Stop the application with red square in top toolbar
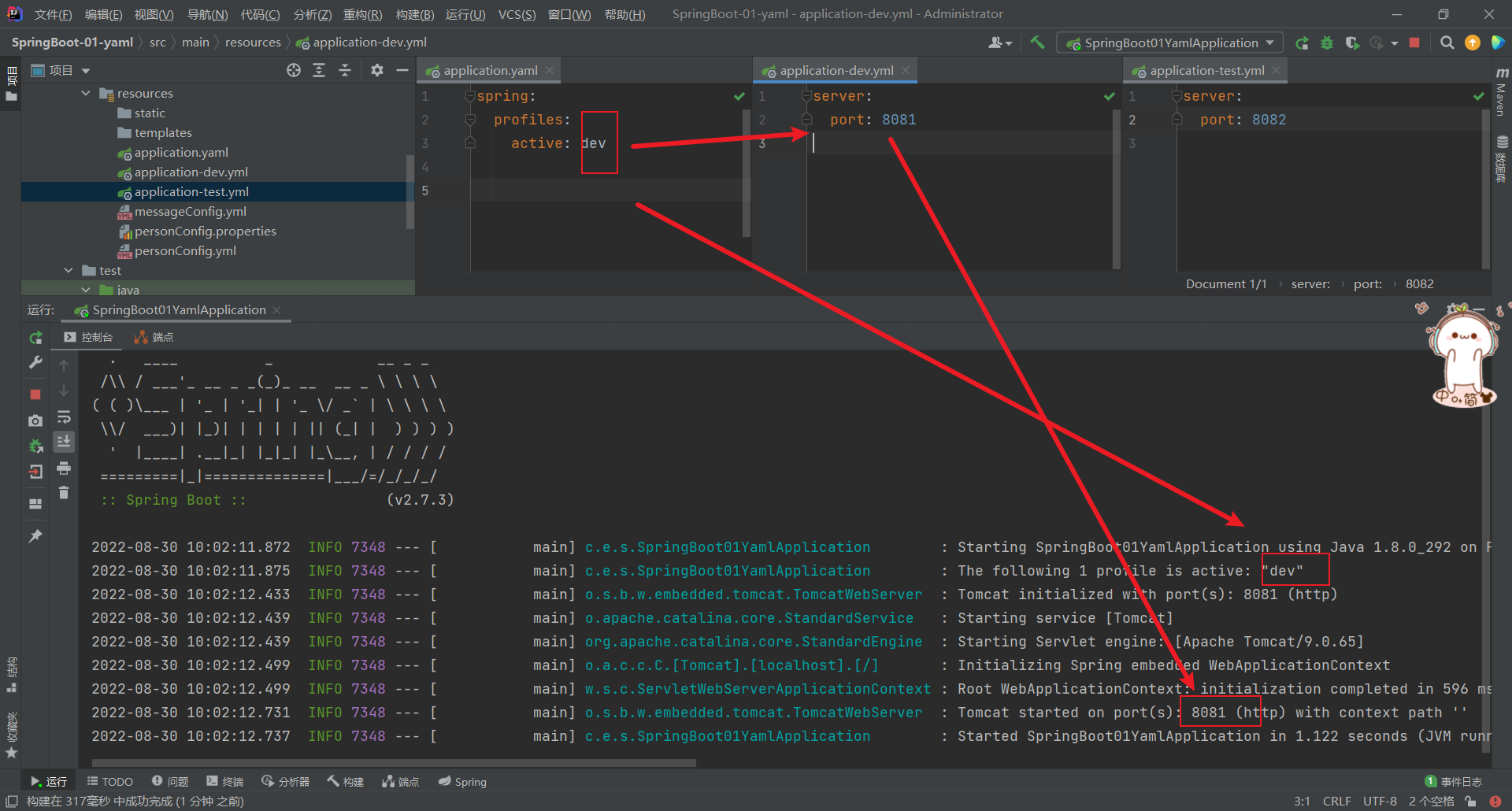The image size is (1512, 811). pyautogui.click(x=1414, y=43)
